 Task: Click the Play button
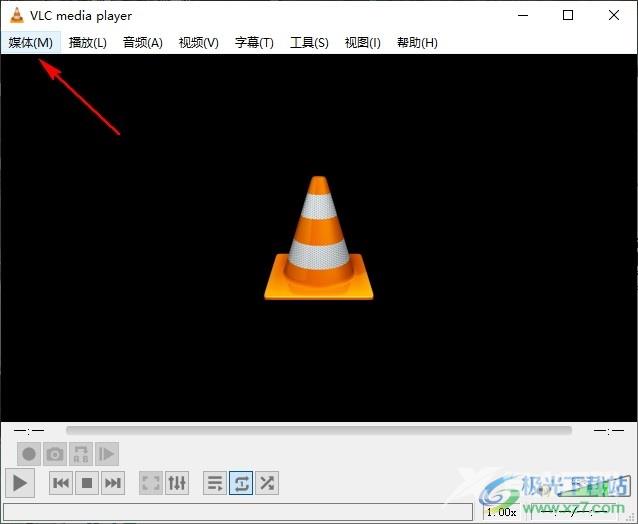coord(20,483)
